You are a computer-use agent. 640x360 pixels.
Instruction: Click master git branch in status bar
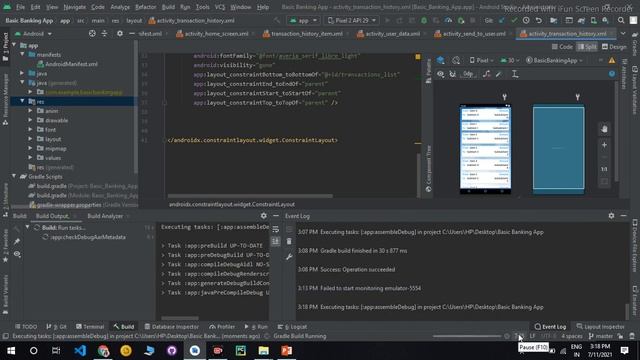tap(601, 336)
